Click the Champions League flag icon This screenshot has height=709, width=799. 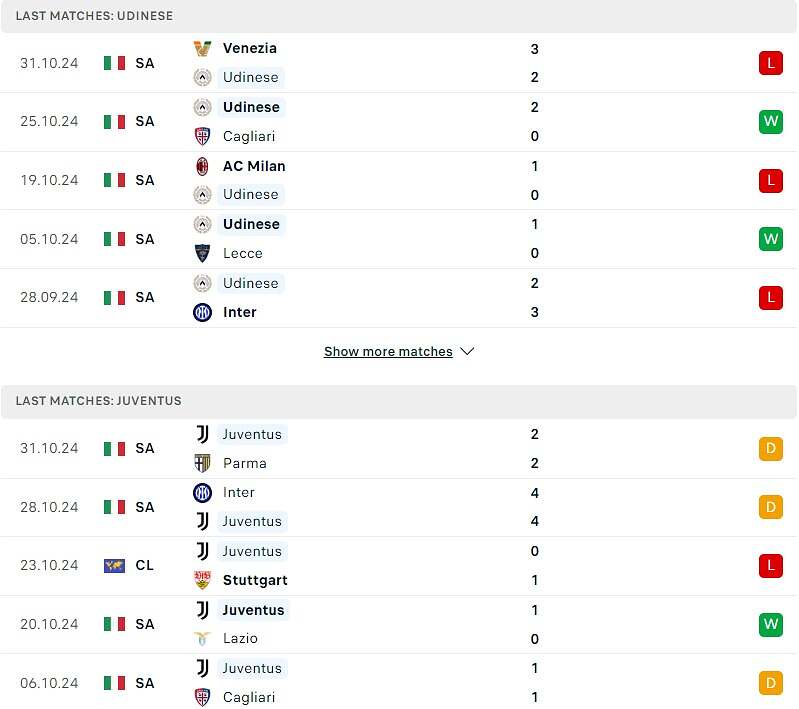(114, 566)
